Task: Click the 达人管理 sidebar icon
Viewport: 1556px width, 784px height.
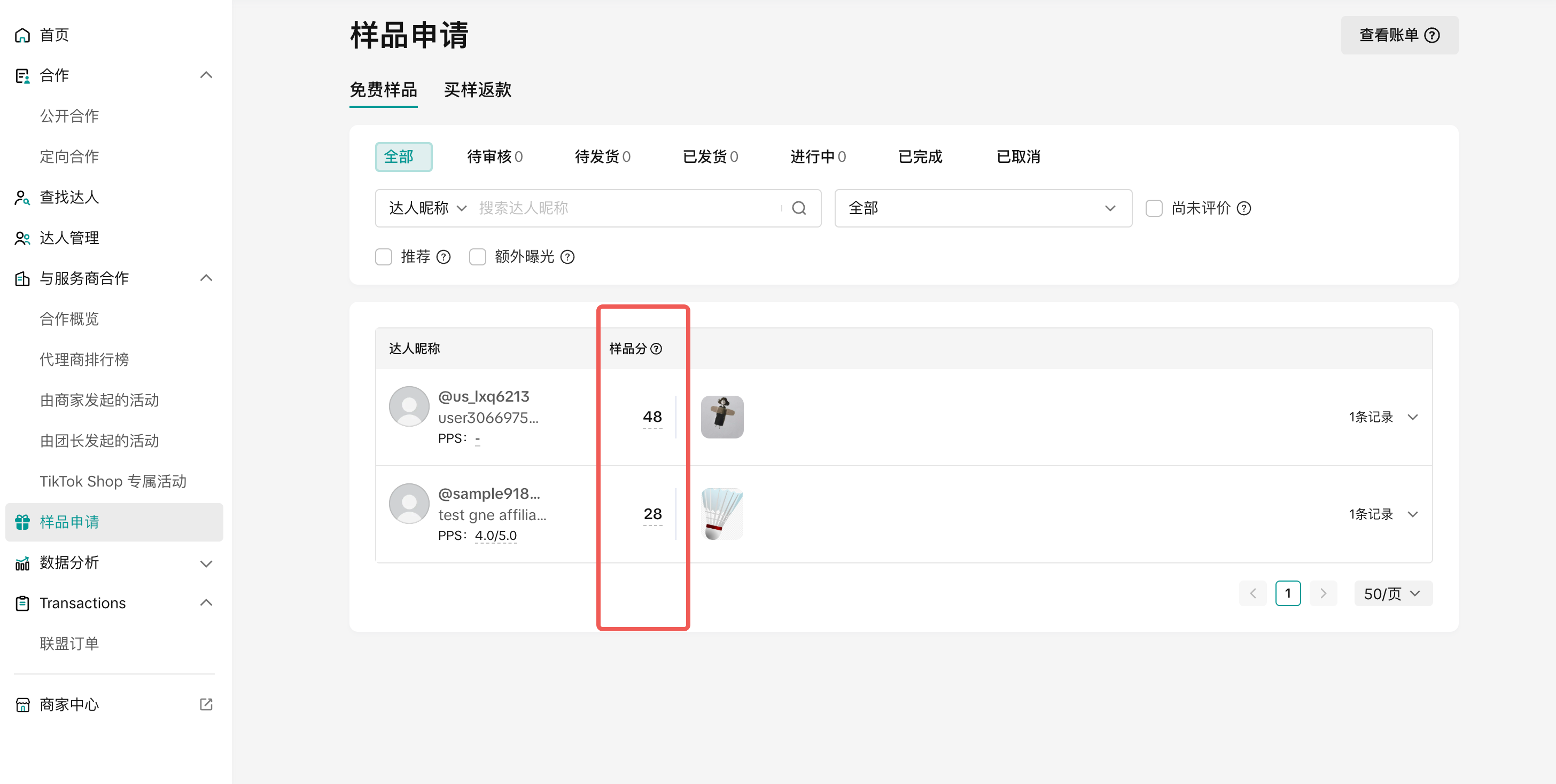Action: tap(22, 238)
